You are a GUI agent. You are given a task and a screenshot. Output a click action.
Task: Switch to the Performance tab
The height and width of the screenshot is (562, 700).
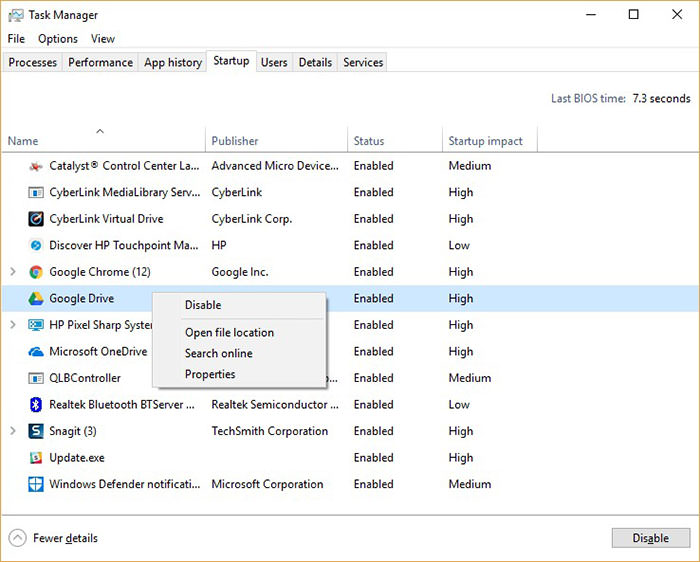[x=100, y=62]
